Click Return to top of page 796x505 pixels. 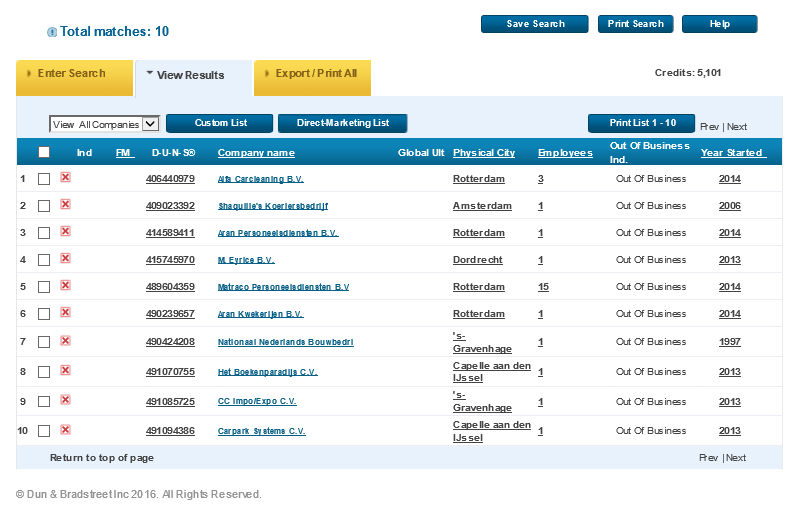pos(102,458)
